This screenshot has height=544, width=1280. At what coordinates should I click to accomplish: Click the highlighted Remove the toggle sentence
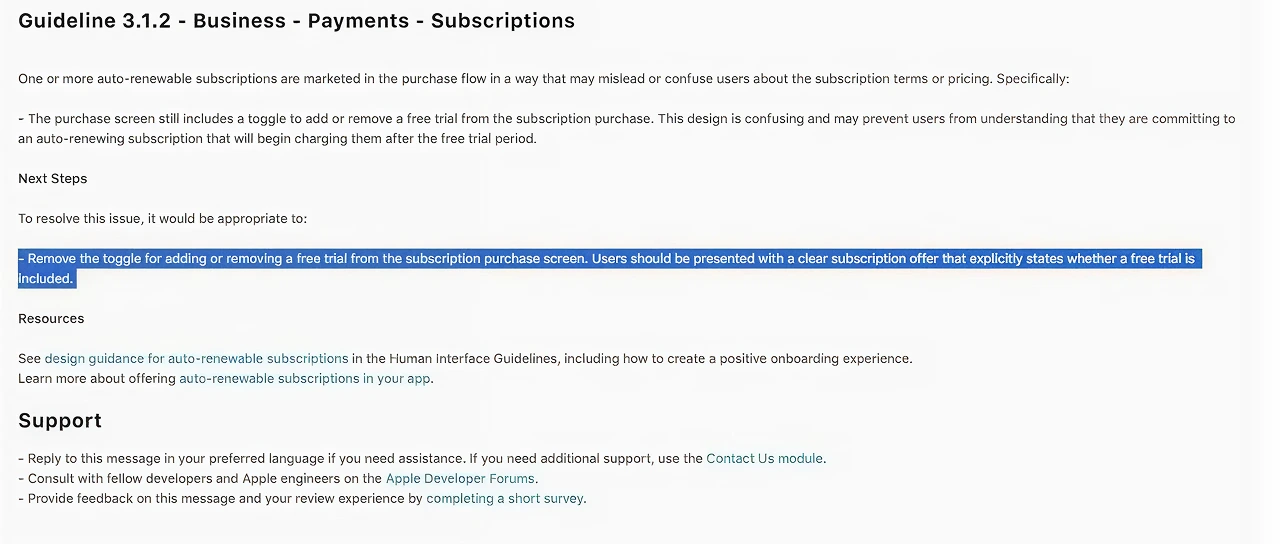607,268
